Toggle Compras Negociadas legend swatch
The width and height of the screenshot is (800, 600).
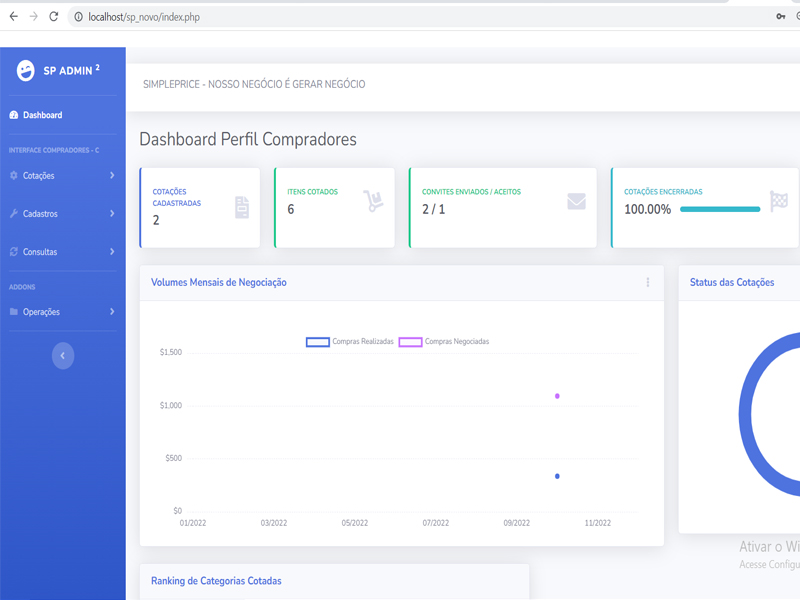[x=410, y=342]
